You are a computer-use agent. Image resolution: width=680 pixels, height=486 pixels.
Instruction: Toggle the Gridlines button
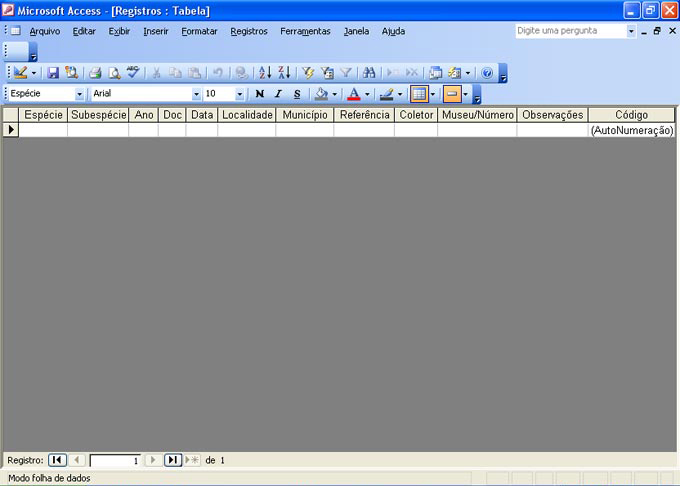419,94
